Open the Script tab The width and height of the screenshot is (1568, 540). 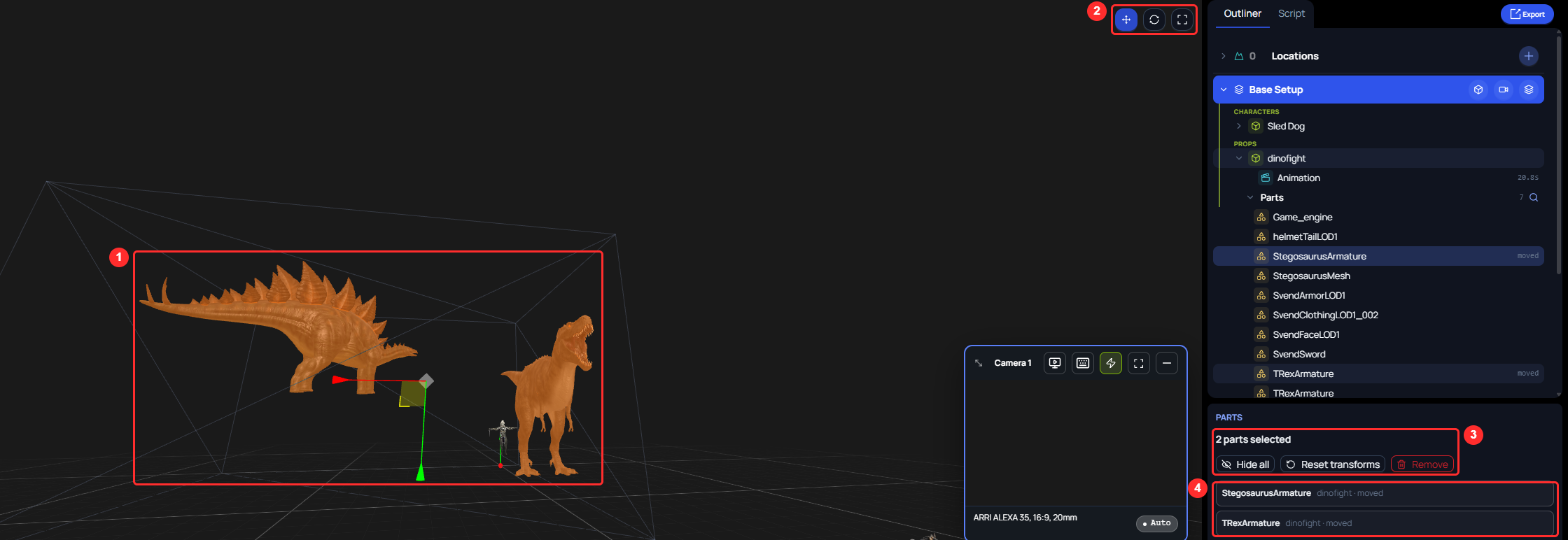click(1291, 13)
